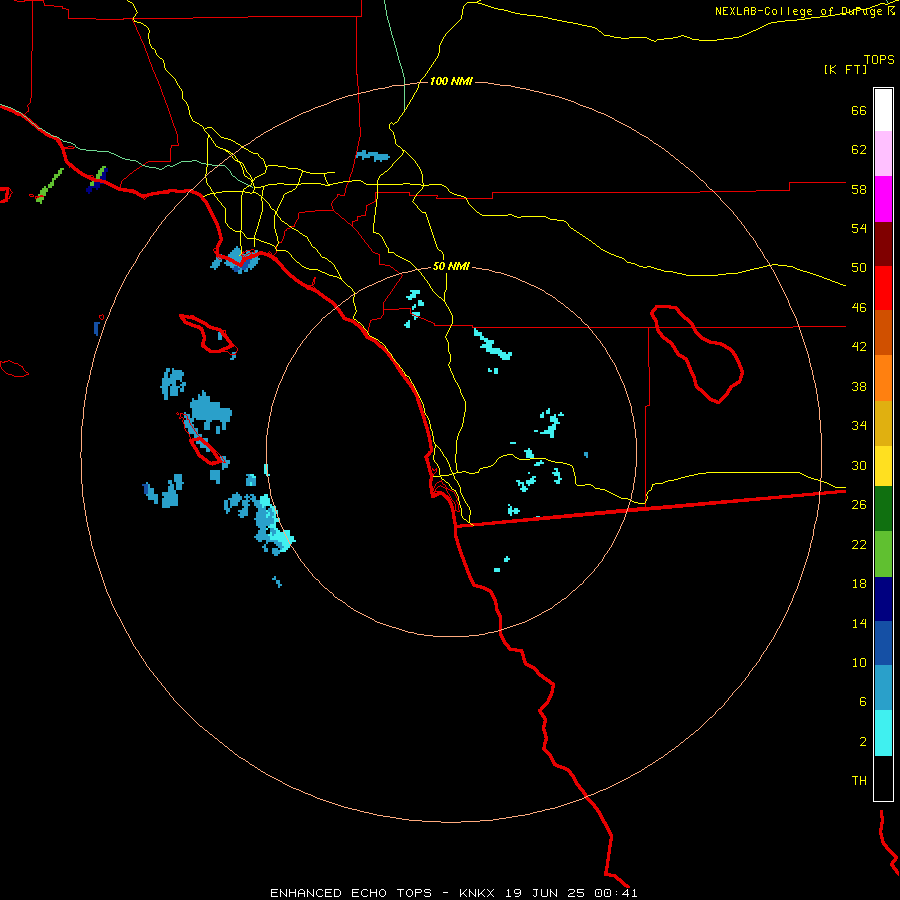Click the 18 legend value
The width and height of the screenshot is (900, 900).
[859, 584]
